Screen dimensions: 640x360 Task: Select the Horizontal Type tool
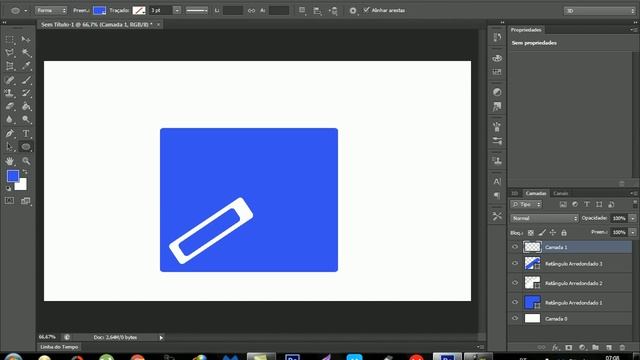coord(26,133)
